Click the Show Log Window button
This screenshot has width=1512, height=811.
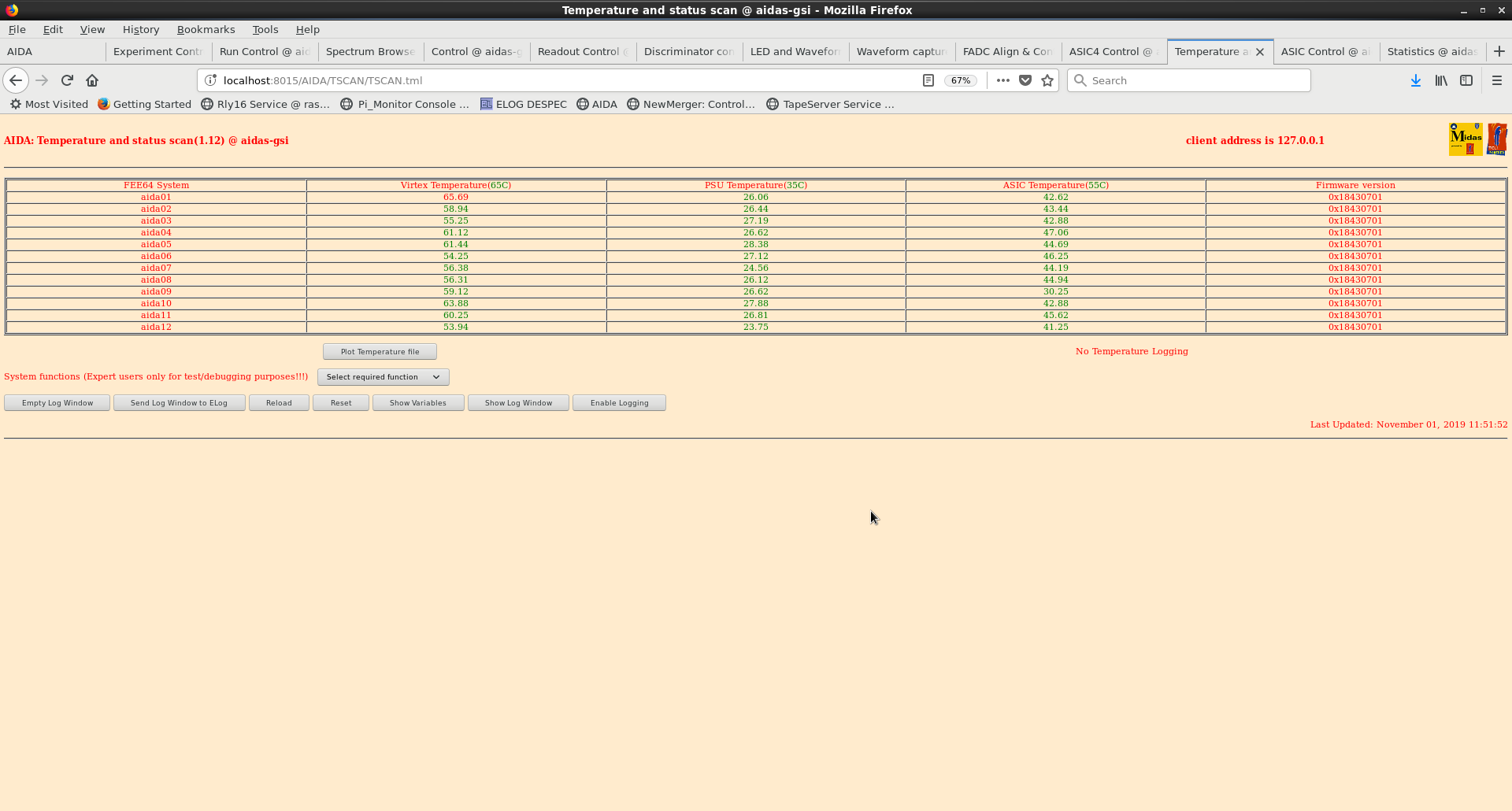click(518, 403)
